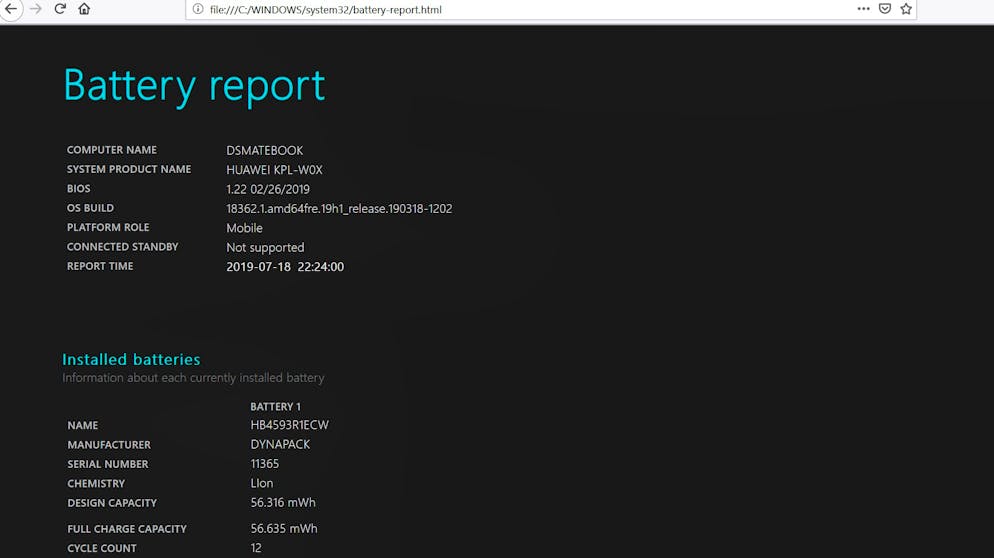Click the OS BUILD label
The height and width of the screenshot is (558, 994).
pyautogui.click(x=91, y=208)
